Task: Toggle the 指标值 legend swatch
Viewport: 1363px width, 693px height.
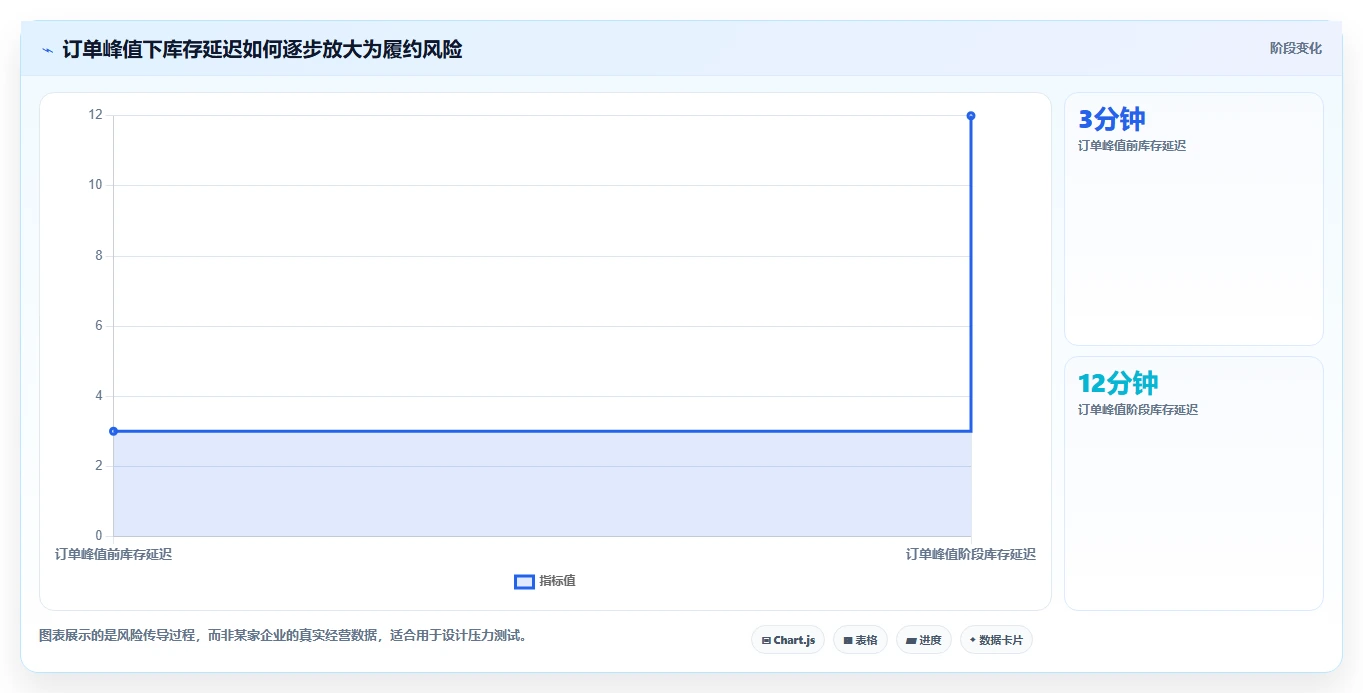Action: click(524, 582)
